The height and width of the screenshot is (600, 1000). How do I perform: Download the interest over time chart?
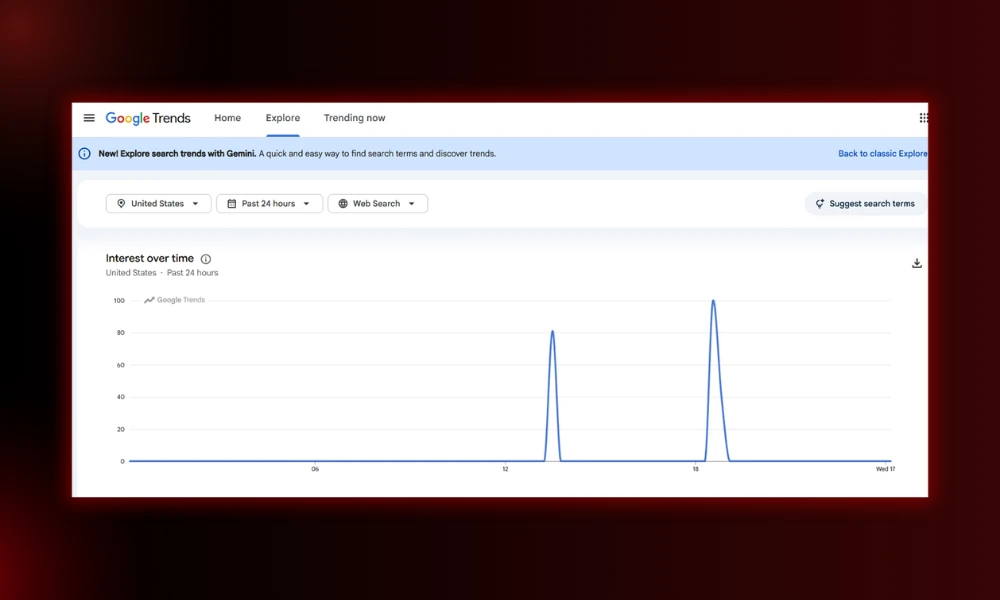point(916,263)
